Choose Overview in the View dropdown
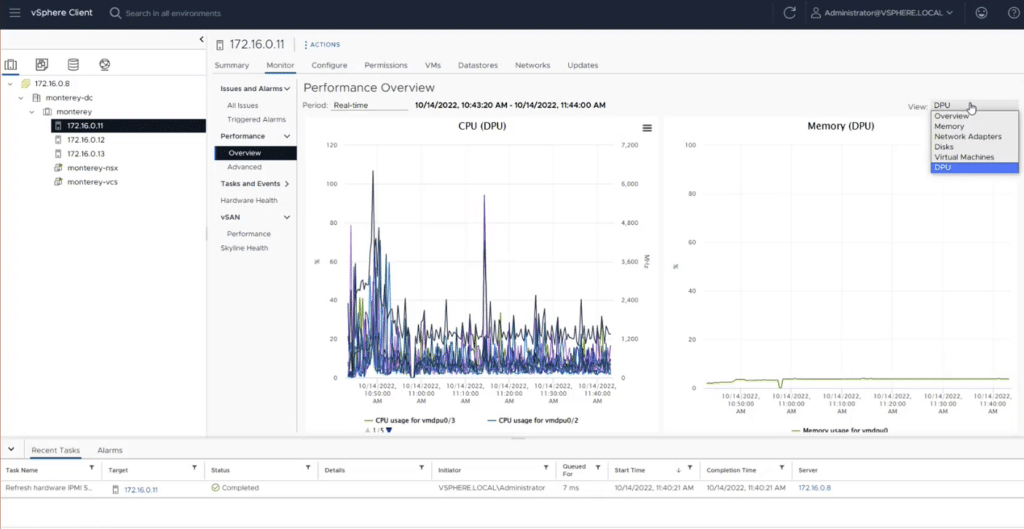The height and width of the screenshot is (529, 1024). 974,116
